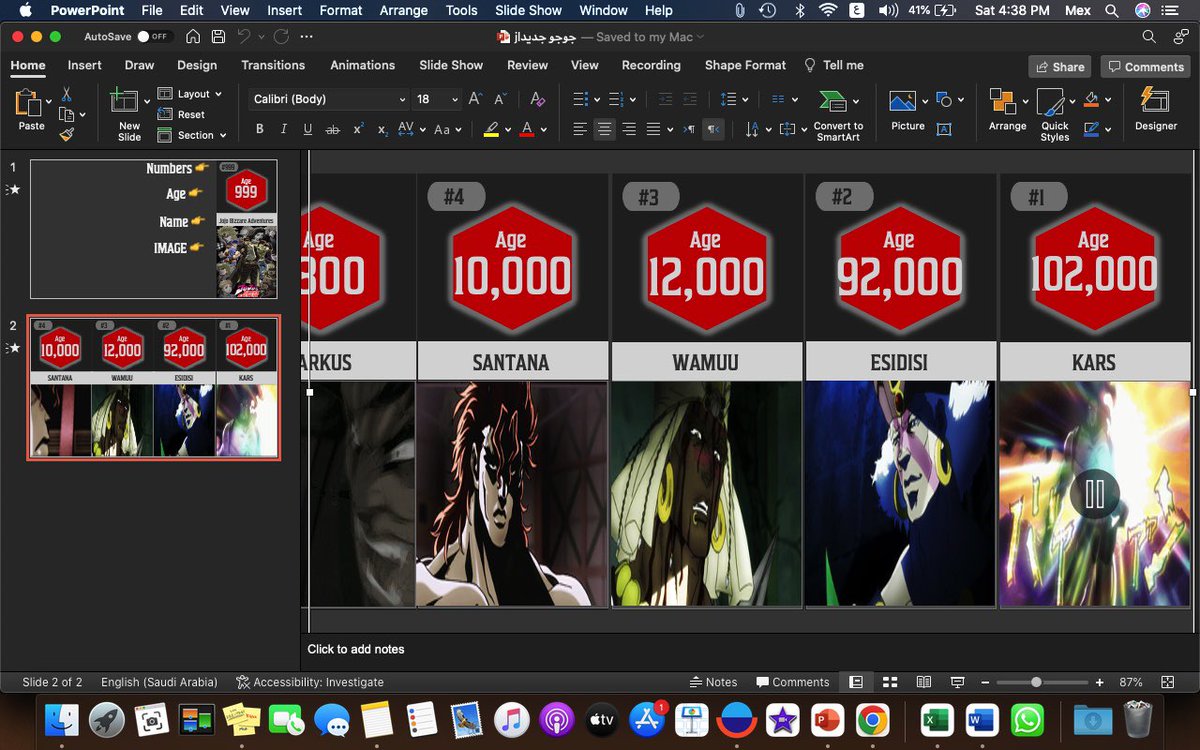
Task: Apply subscript formatting
Action: click(x=382, y=130)
